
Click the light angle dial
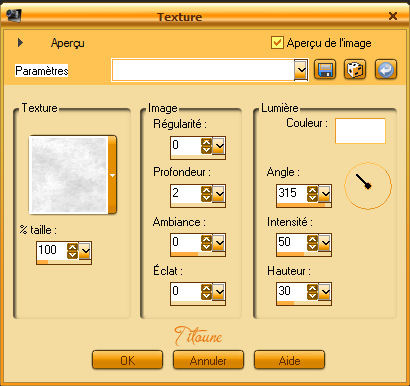(x=368, y=186)
